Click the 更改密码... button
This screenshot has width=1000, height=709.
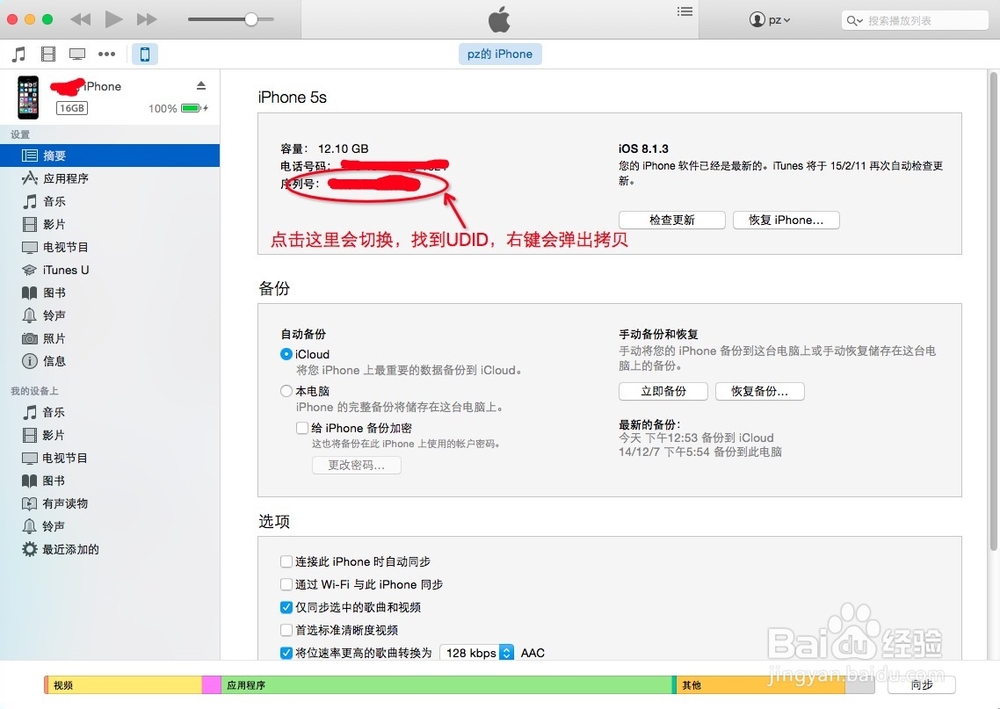point(357,465)
